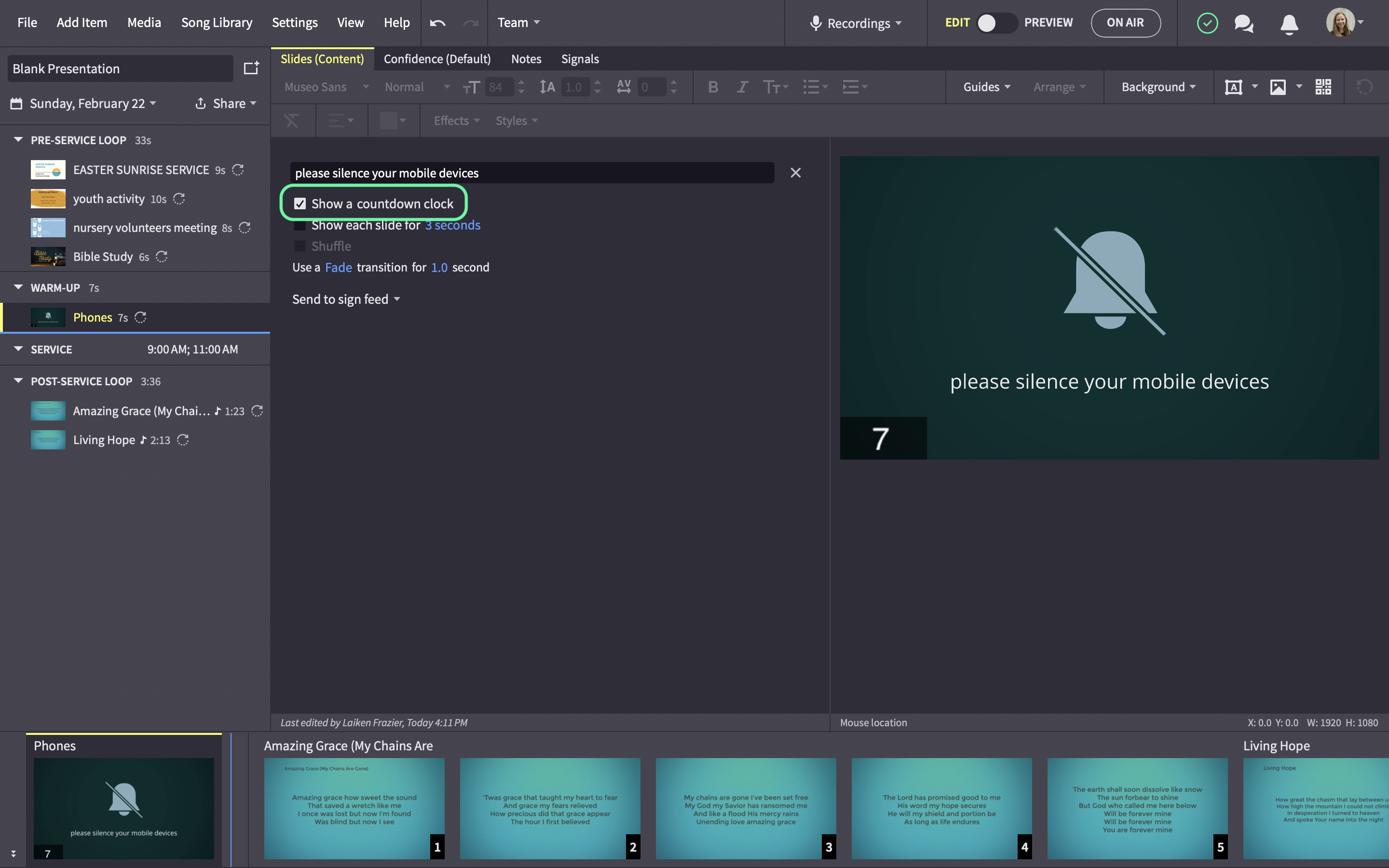1389x868 pixels.
Task: Click the reset rotation icon in the toolbar
Action: pos(1364,87)
